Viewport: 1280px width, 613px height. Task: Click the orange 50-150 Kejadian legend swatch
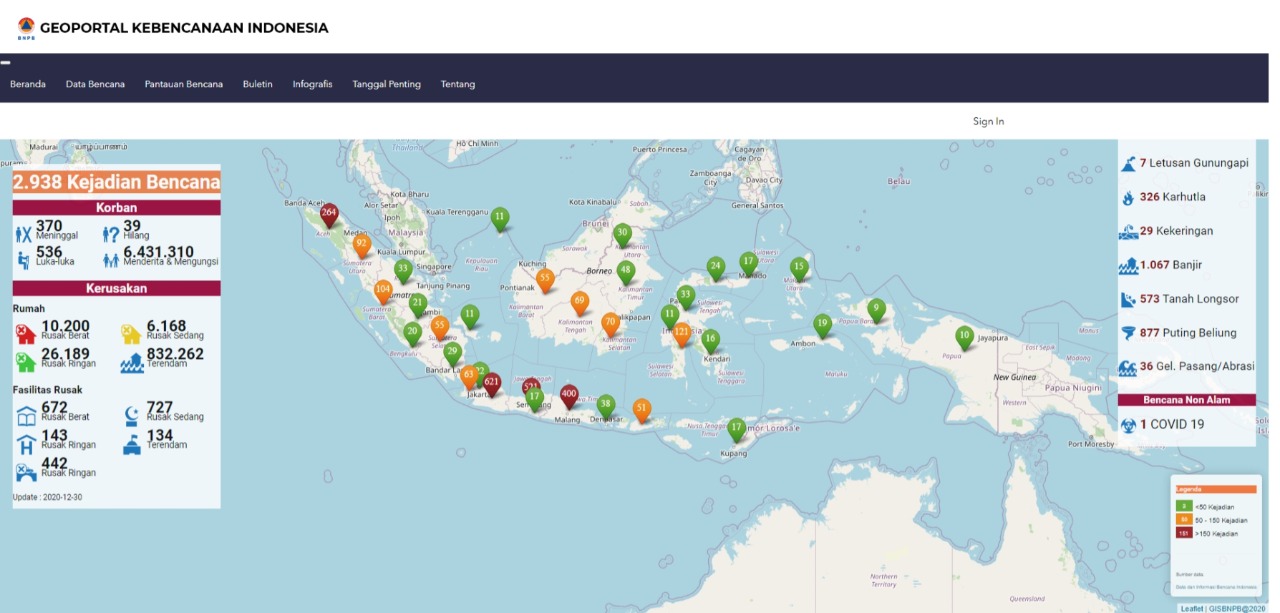tap(1184, 520)
